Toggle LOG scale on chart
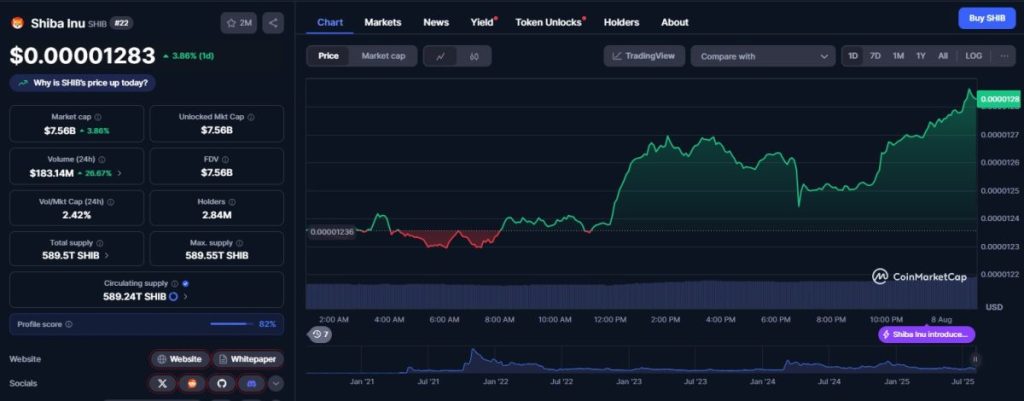The image size is (1024, 401). click(x=974, y=56)
